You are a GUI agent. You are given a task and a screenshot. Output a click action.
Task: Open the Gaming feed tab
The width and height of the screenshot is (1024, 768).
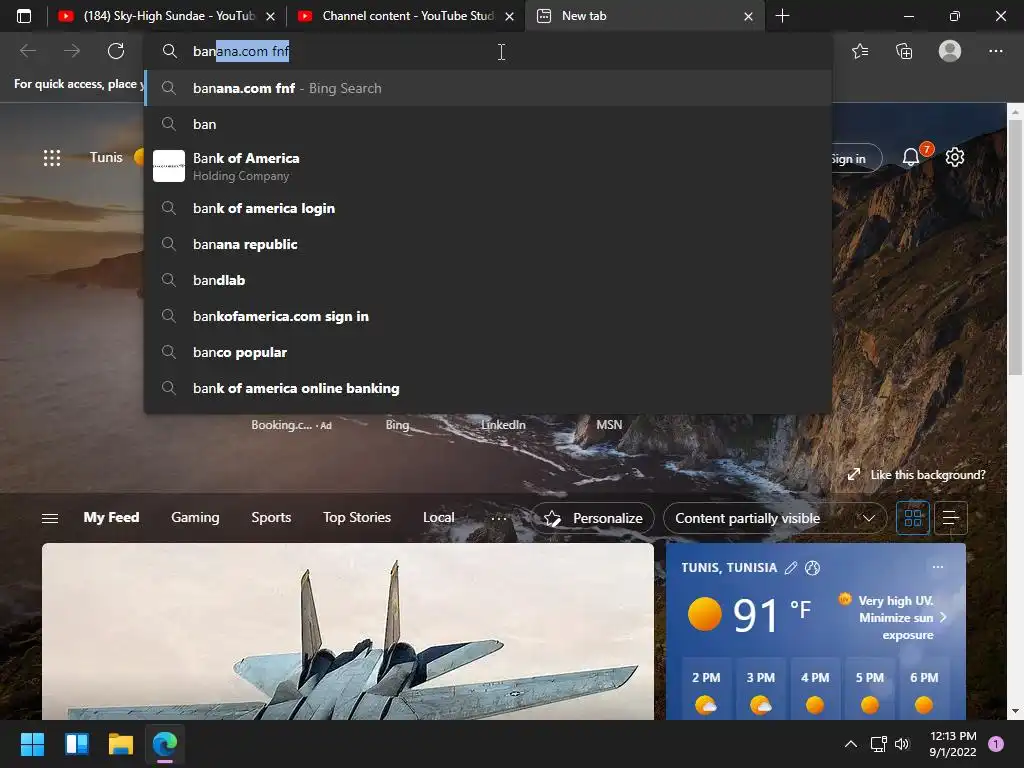coord(195,517)
